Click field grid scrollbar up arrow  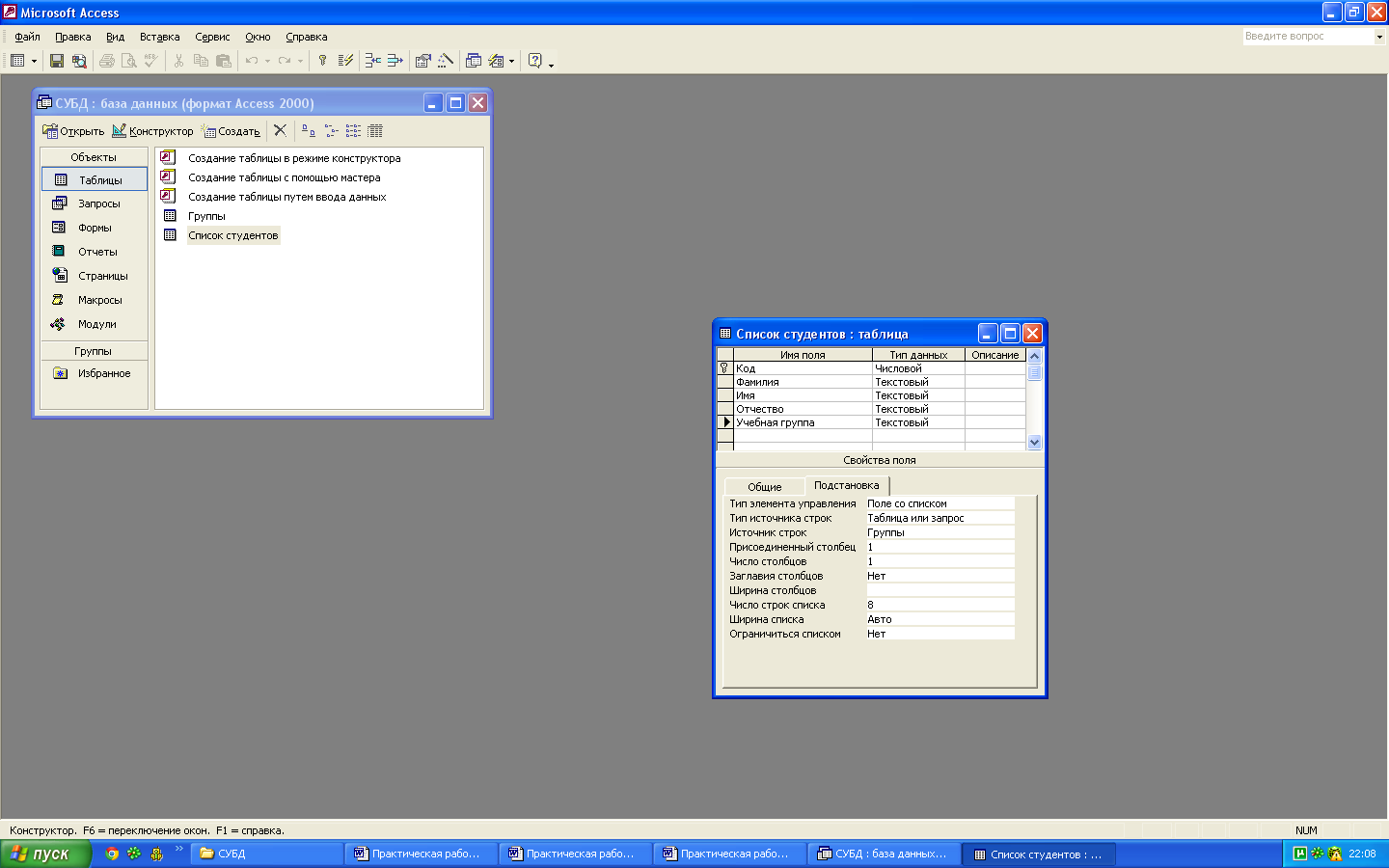[1034, 356]
